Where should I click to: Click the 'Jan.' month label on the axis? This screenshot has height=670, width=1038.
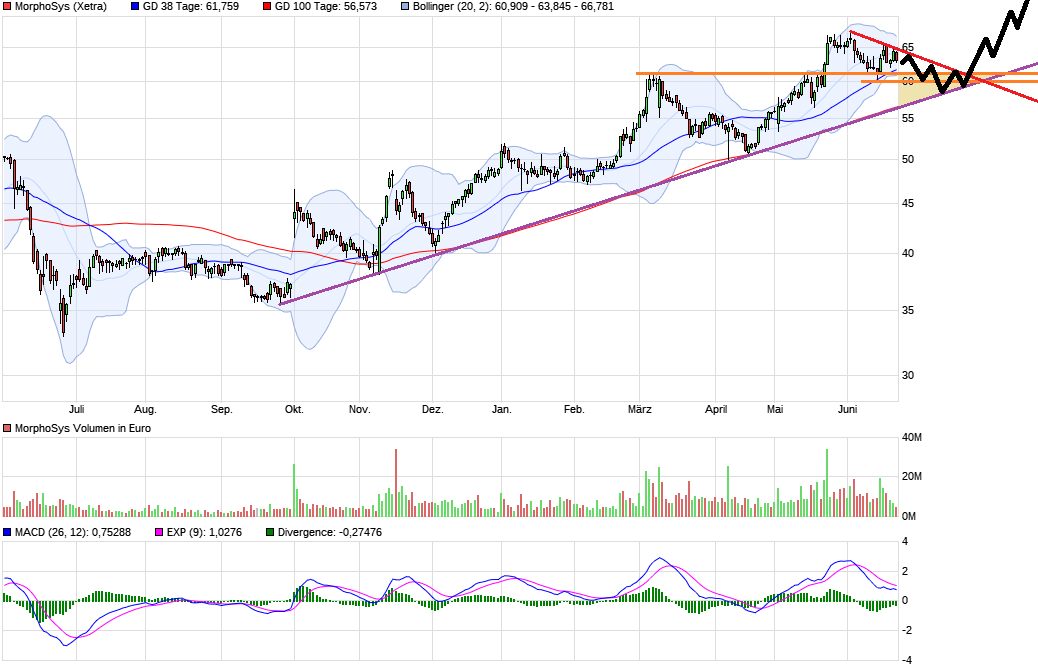point(502,409)
